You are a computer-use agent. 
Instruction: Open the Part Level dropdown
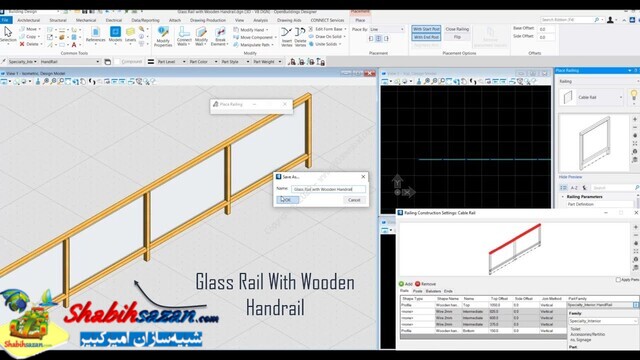click(x=171, y=62)
